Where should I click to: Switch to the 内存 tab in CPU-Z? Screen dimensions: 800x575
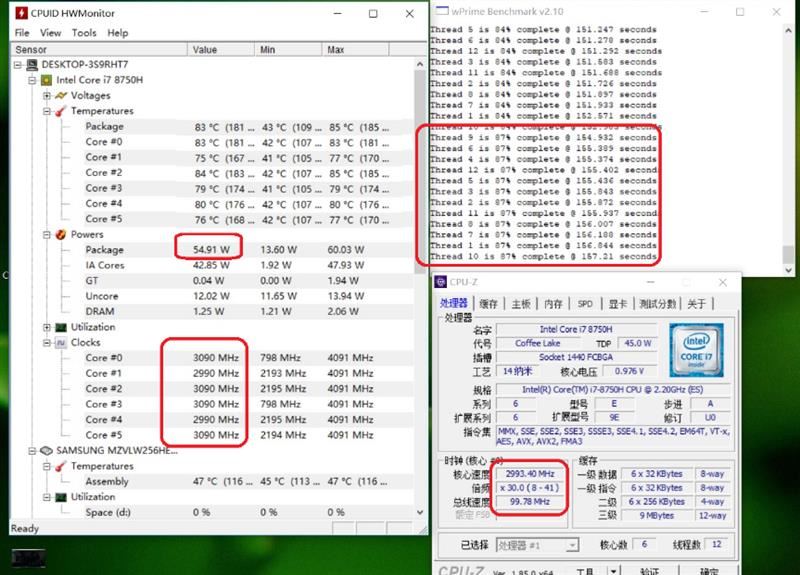pyautogui.click(x=553, y=304)
